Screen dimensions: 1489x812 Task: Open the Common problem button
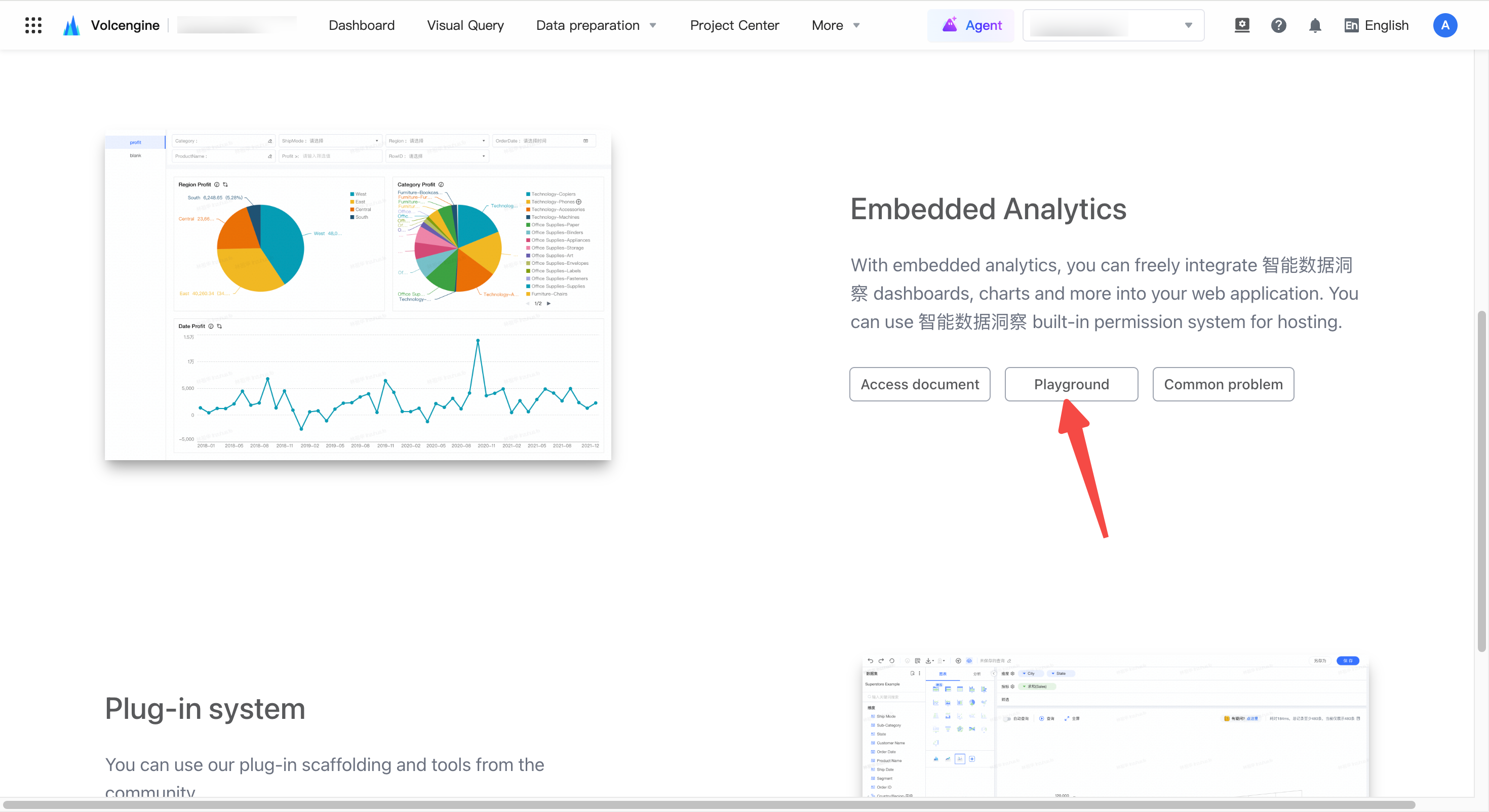1223,384
